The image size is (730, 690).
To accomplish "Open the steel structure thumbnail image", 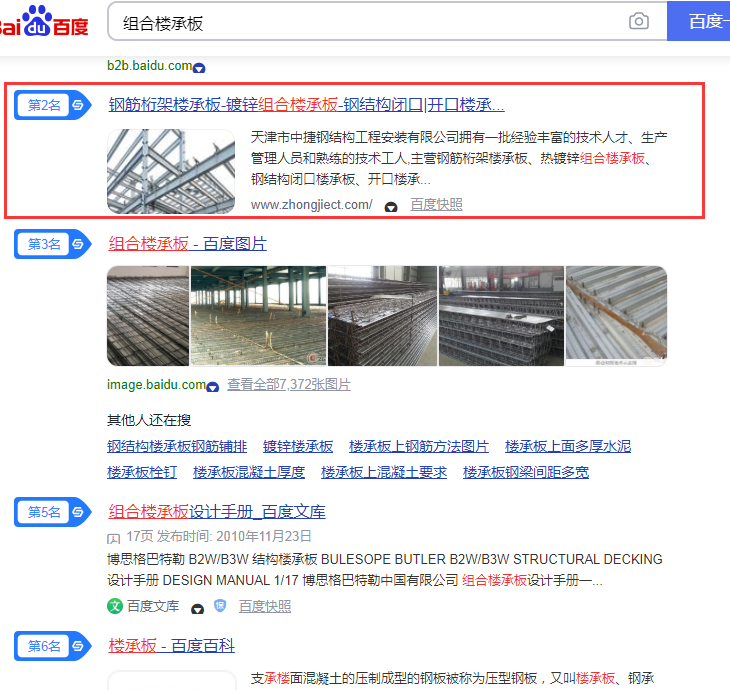I will pyautogui.click(x=171, y=171).
